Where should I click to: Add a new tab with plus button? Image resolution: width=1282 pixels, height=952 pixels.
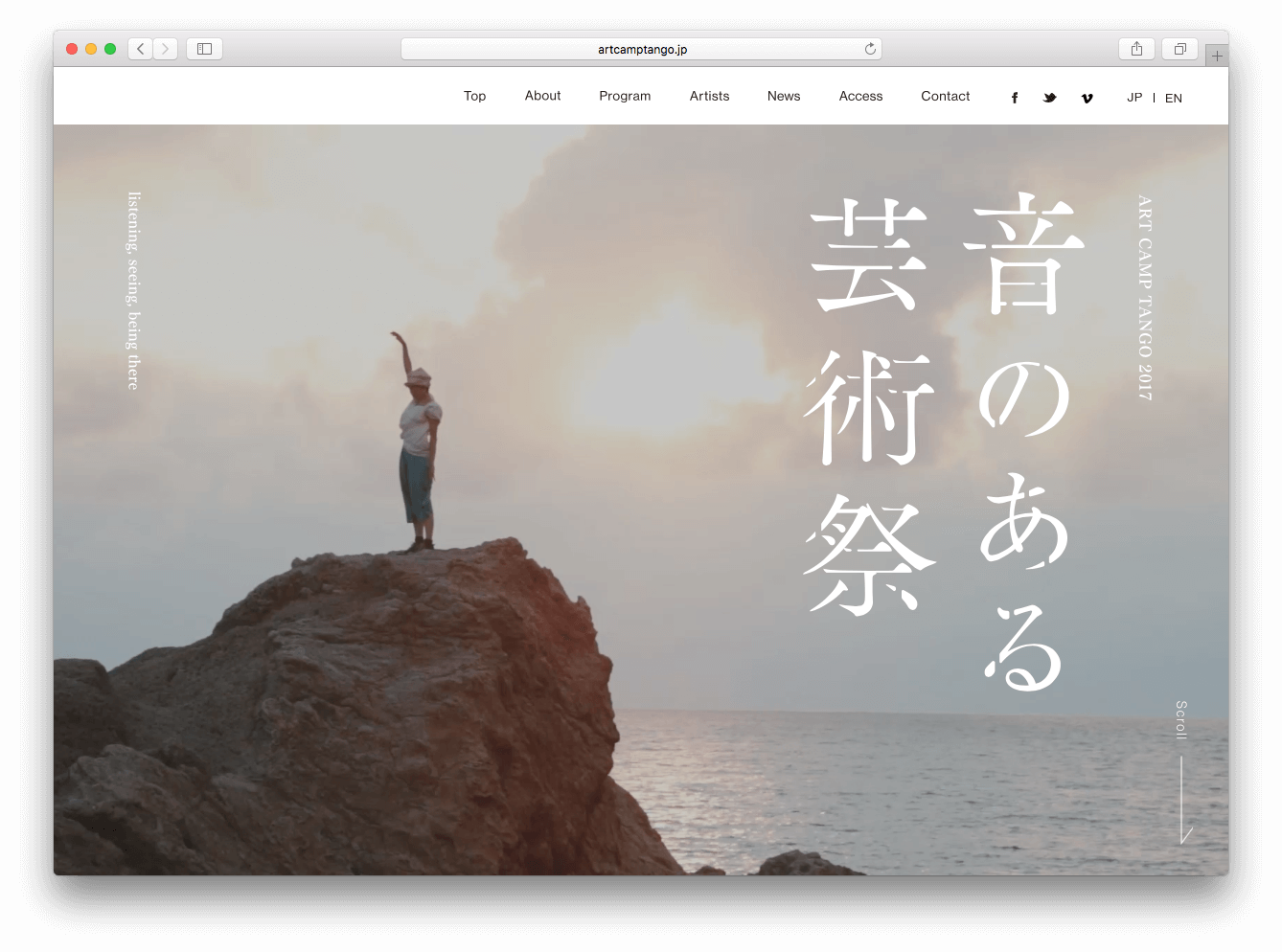coord(1217,56)
